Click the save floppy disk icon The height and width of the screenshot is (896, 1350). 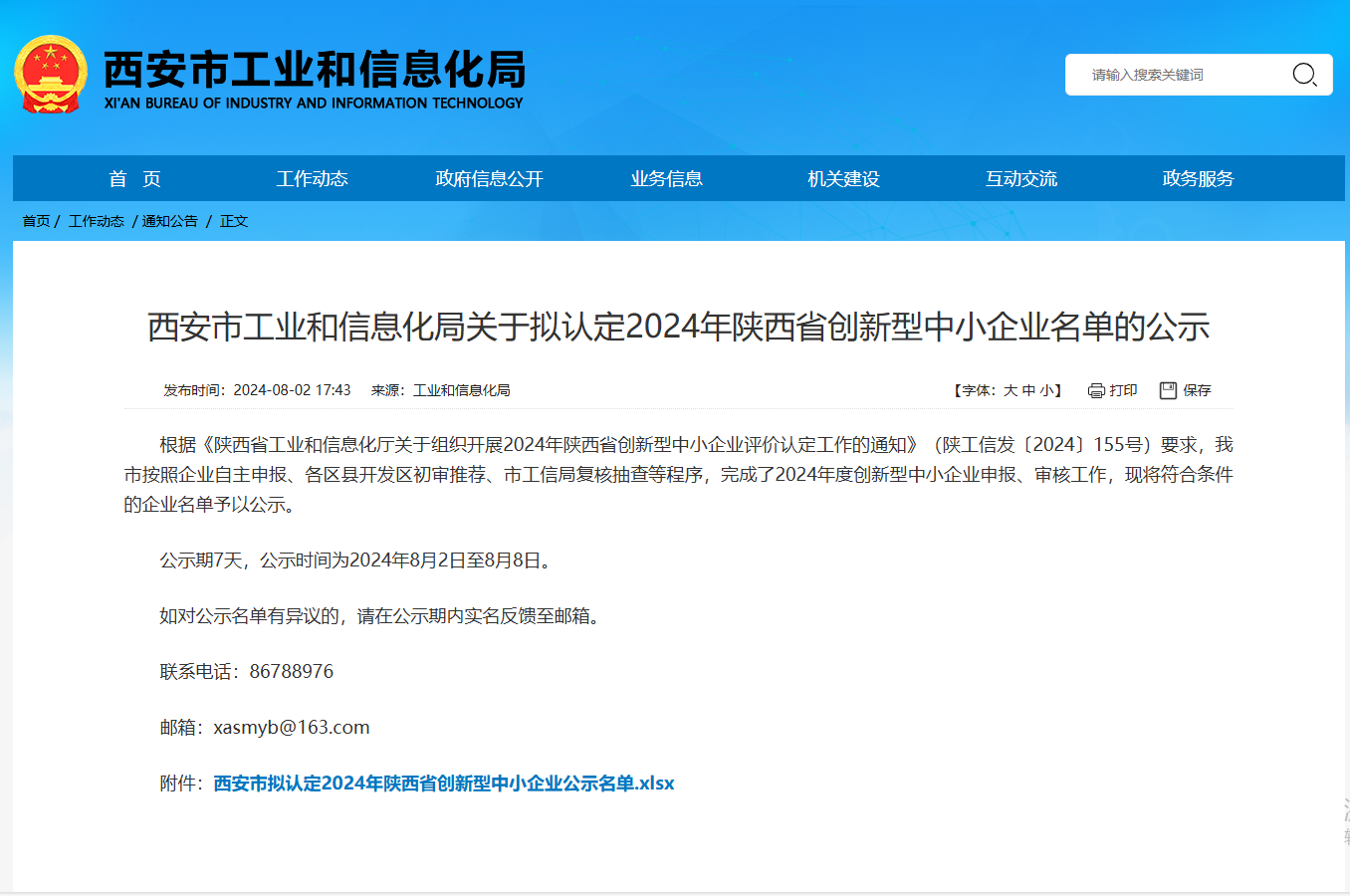pos(1168,390)
